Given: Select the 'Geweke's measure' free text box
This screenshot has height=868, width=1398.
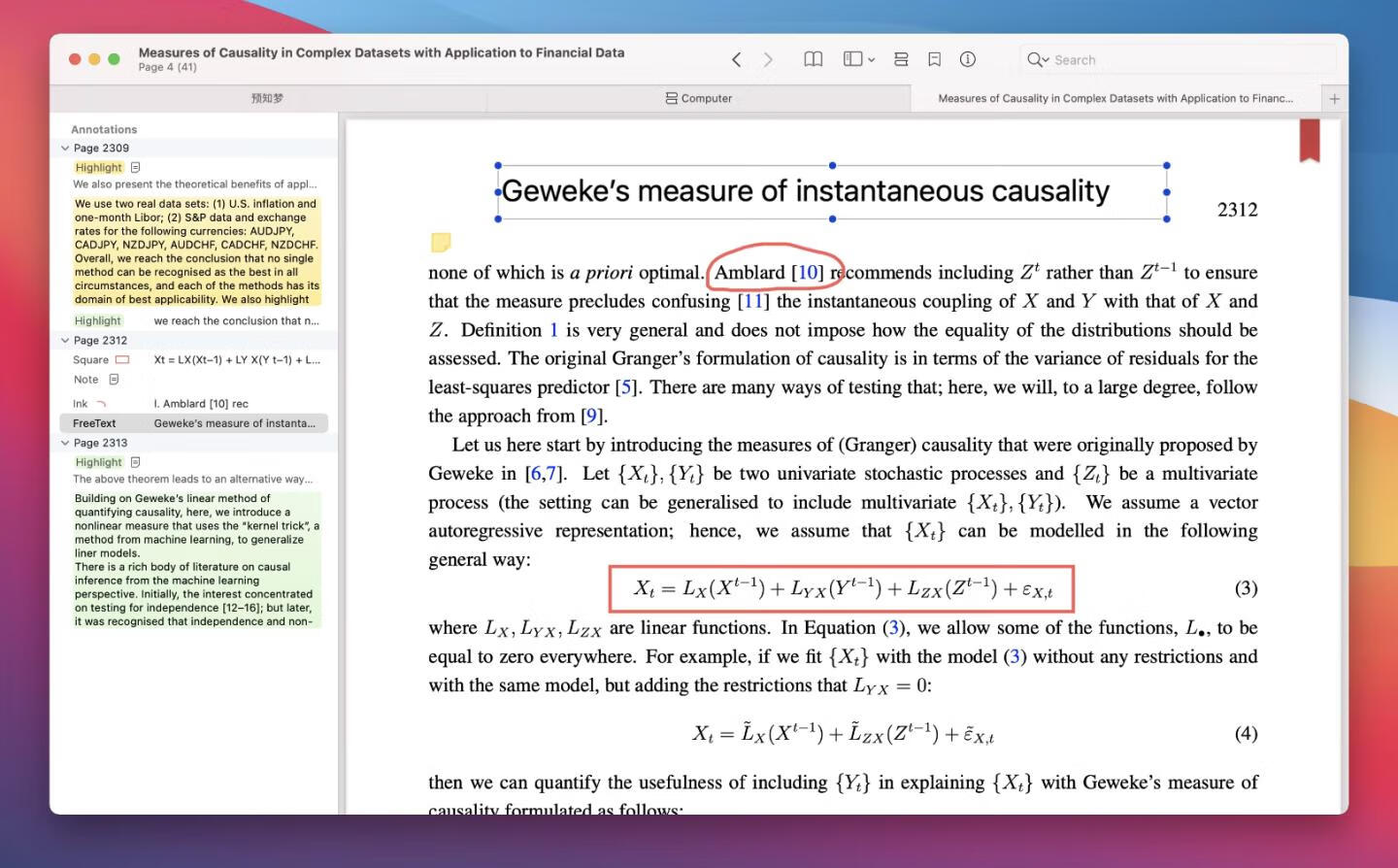Looking at the screenshot, I should pos(832,191).
